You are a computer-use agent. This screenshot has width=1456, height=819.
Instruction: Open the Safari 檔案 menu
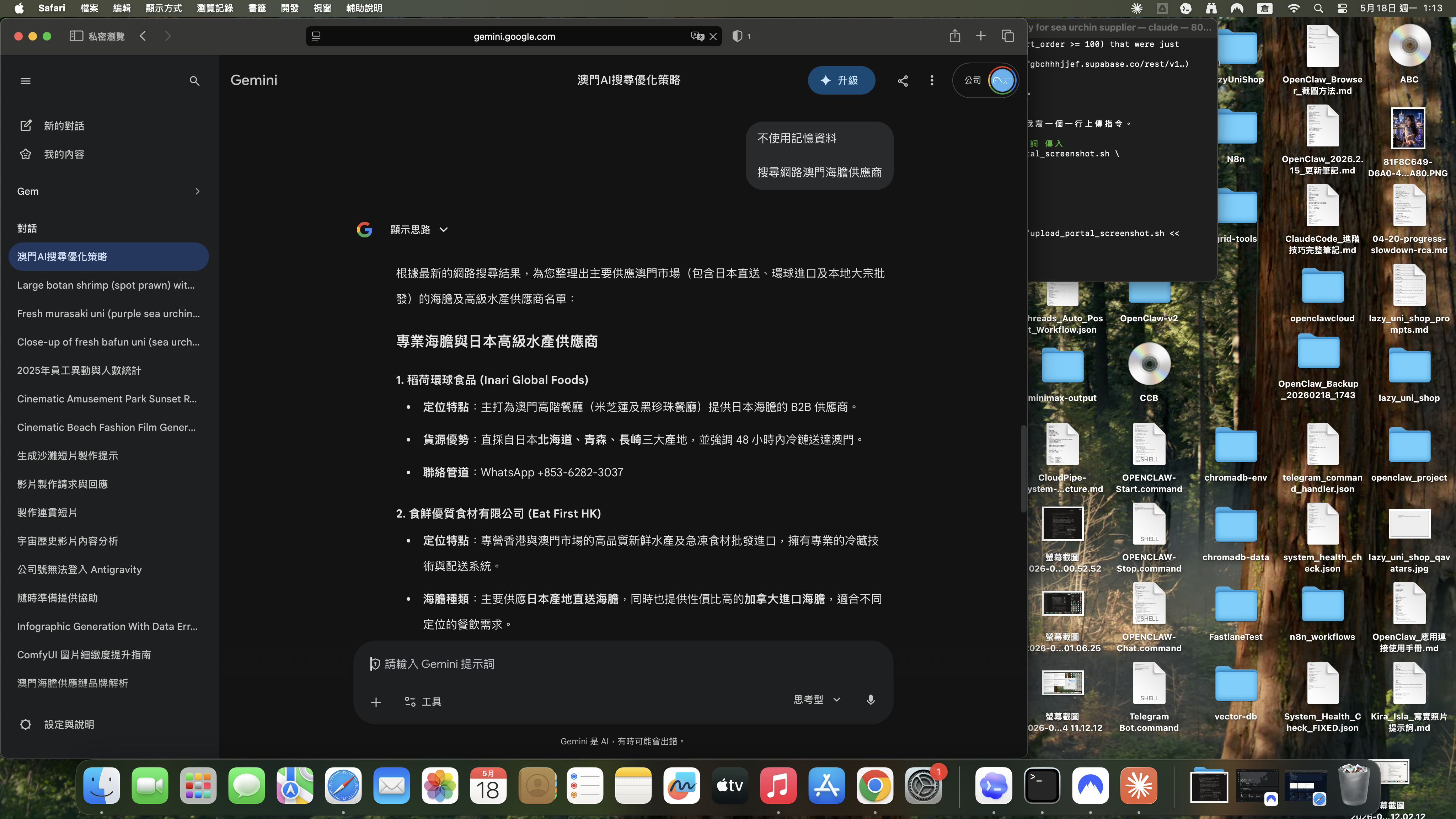89,8
